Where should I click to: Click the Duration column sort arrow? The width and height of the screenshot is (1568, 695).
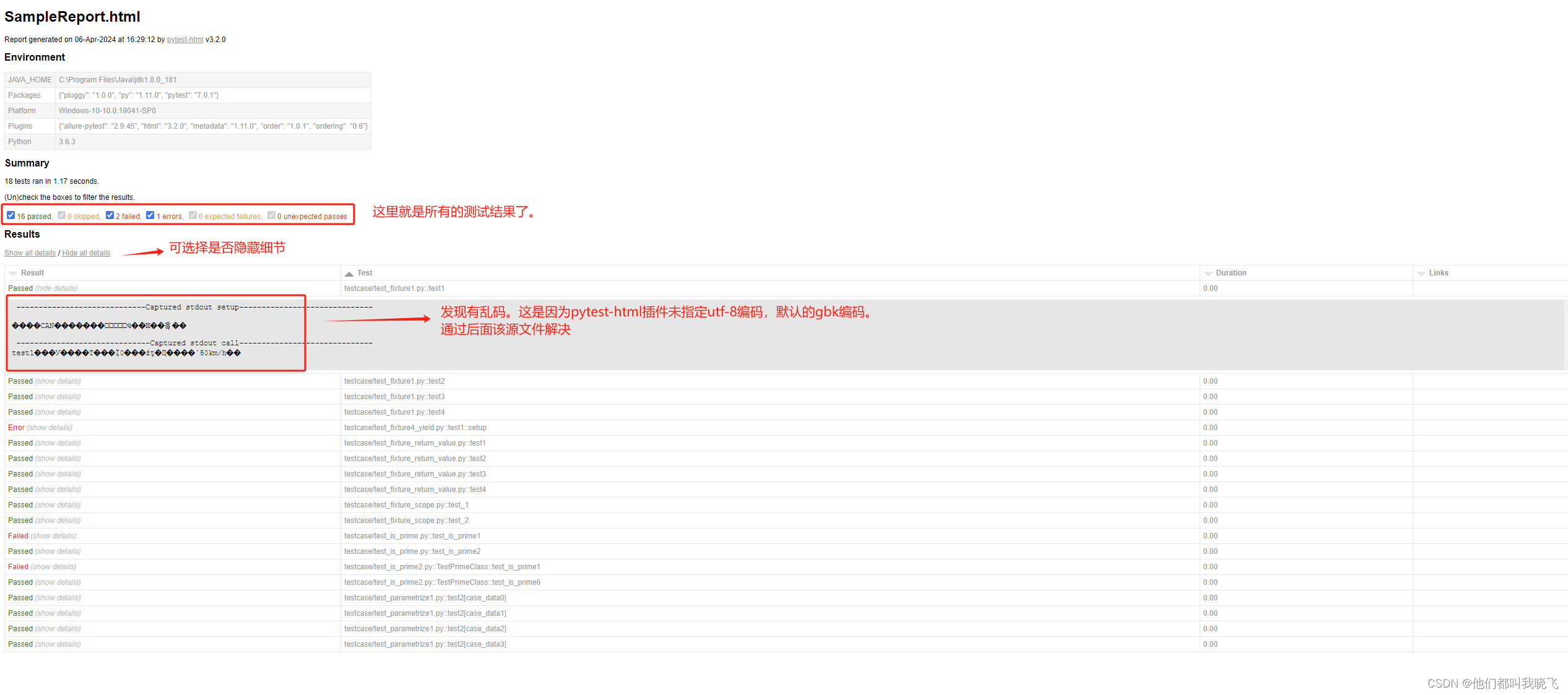1208,274
